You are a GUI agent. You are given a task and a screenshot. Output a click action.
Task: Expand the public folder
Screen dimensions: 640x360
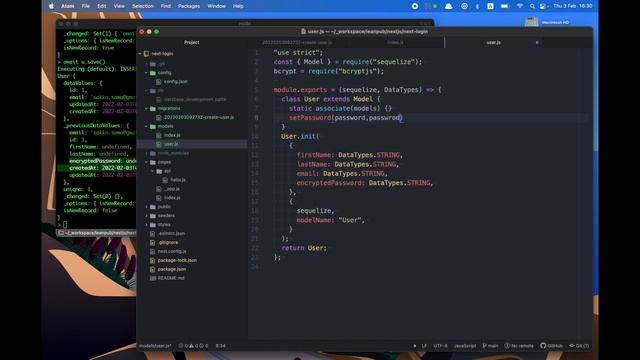[x=146, y=207]
